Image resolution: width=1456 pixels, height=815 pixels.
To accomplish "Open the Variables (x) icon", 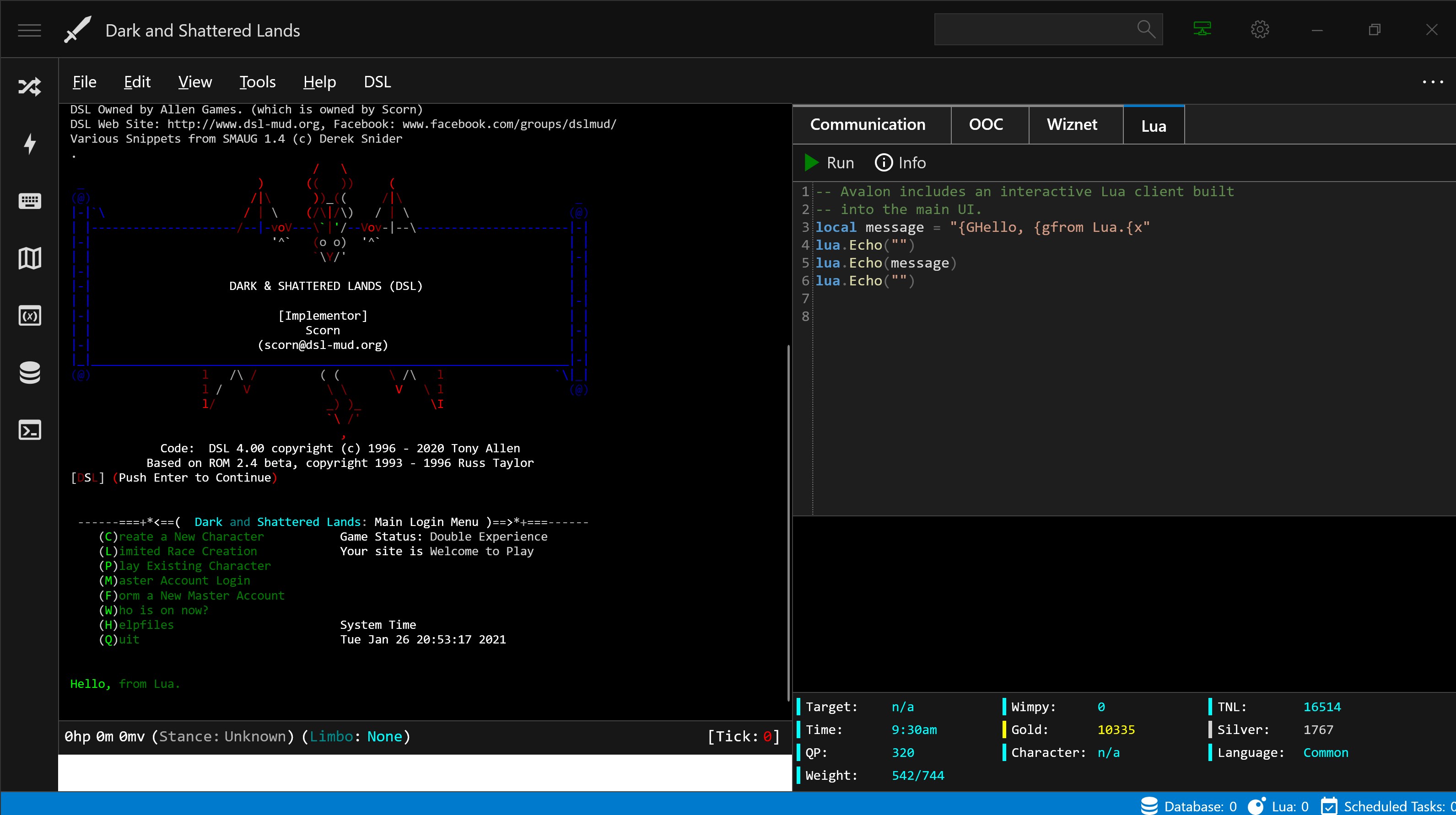I will click(x=29, y=316).
